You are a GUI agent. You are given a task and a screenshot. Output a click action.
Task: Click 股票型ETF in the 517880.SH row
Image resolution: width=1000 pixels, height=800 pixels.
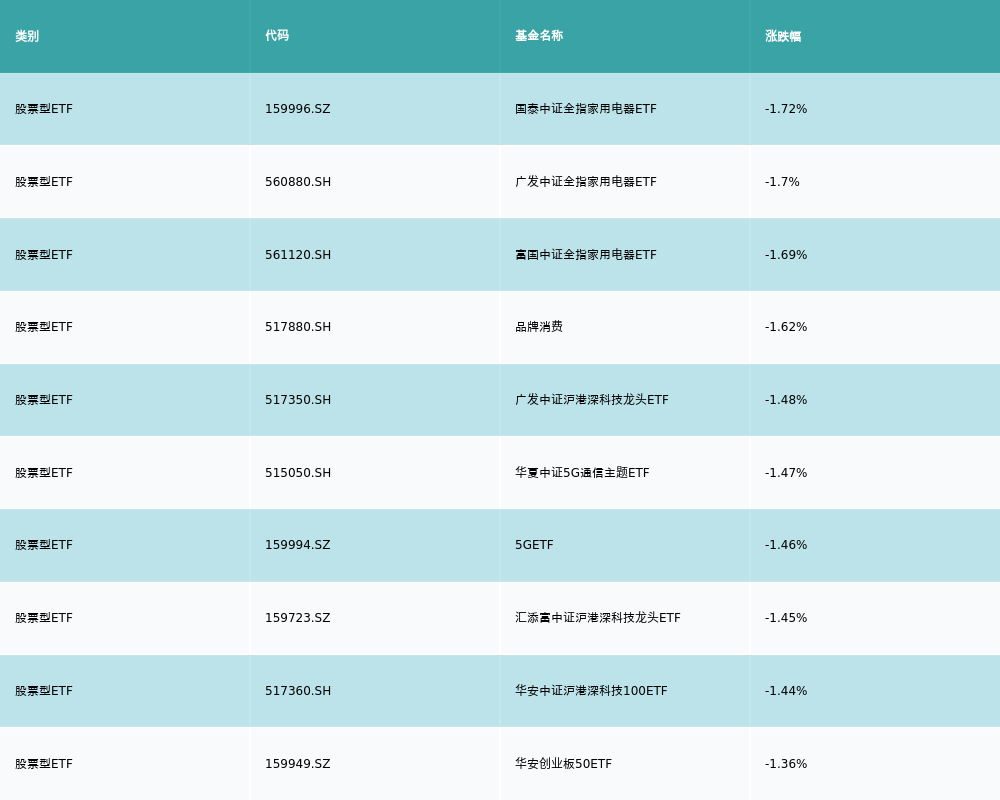pyautogui.click(x=44, y=327)
